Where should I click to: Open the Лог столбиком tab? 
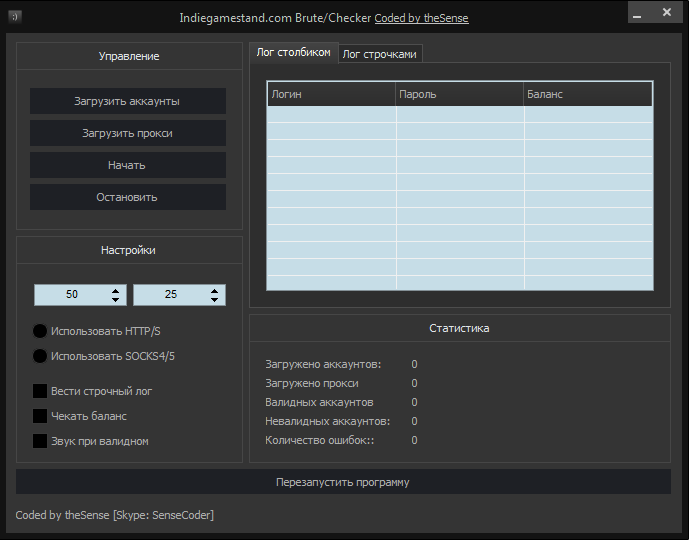click(x=293, y=53)
